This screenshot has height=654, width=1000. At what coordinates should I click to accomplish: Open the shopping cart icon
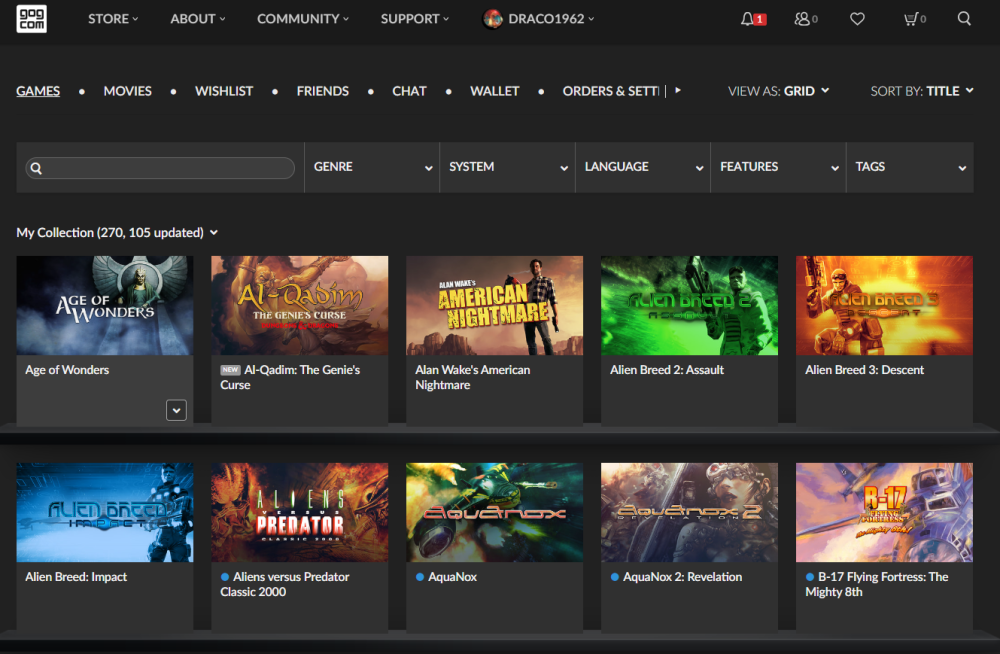911,19
